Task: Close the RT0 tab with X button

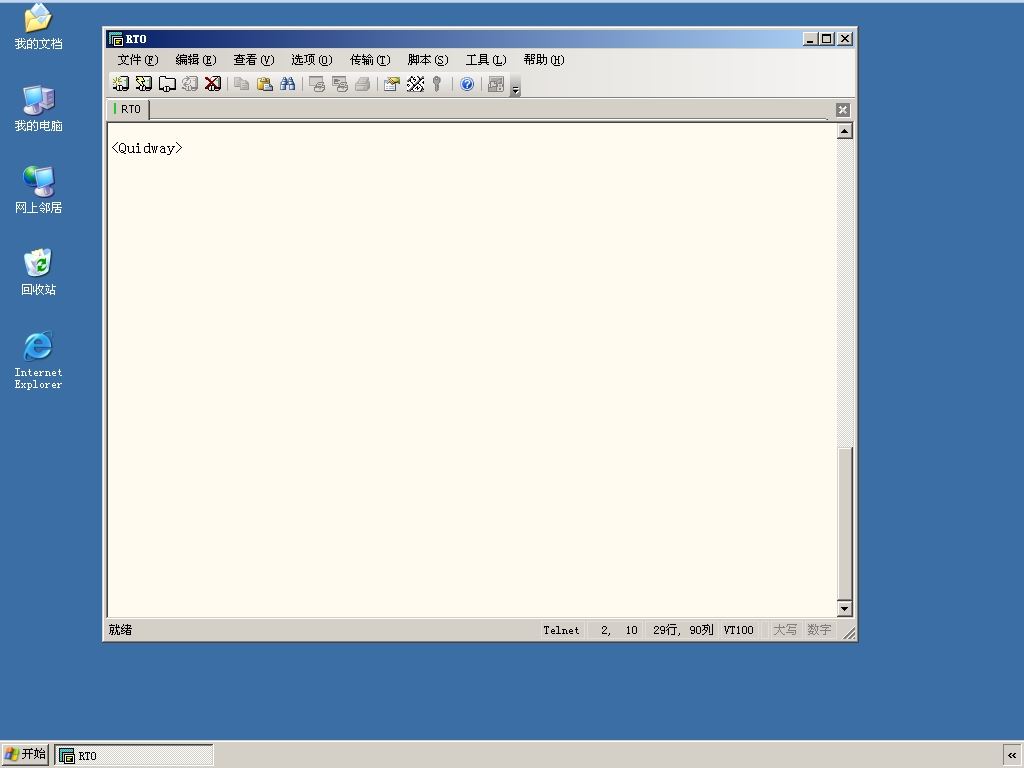Action: tap(842, 110)
